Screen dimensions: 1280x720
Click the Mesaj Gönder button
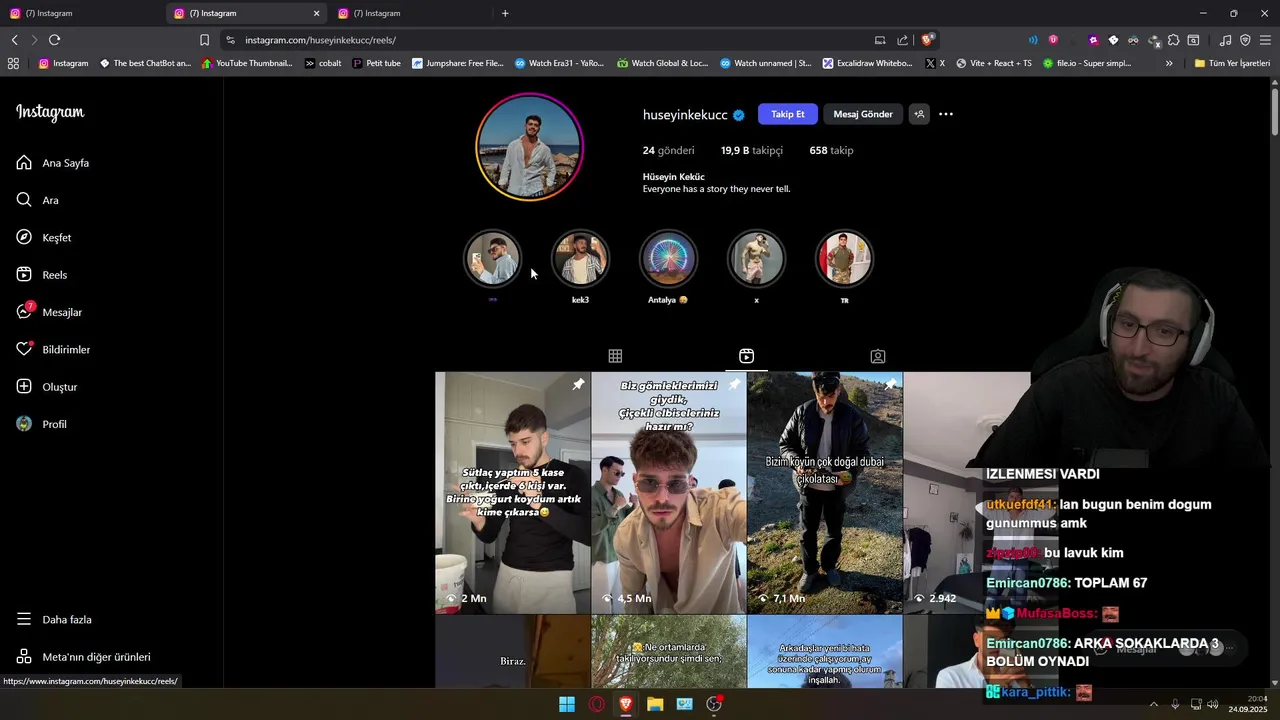863,114
